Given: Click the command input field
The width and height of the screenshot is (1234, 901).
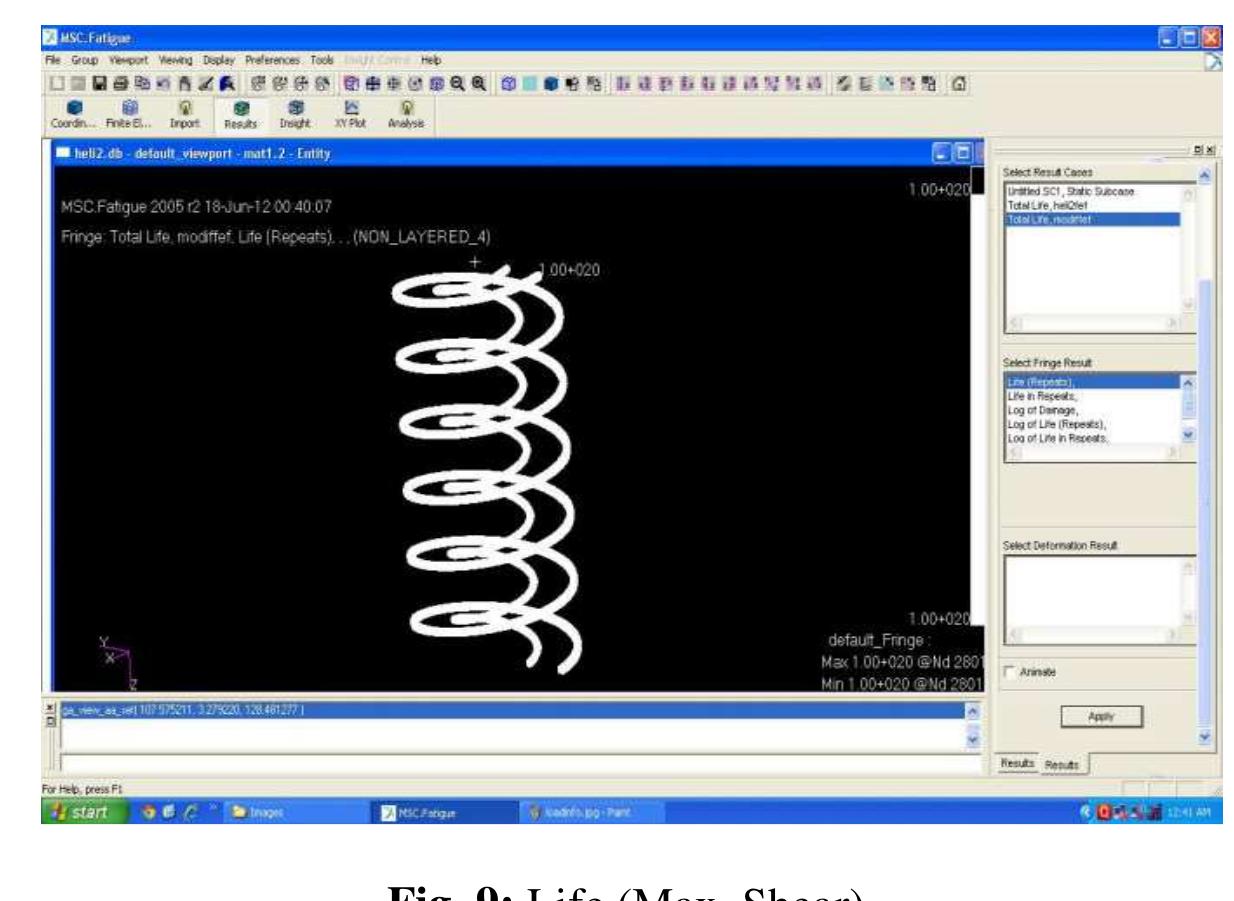Looking at the screenshot, I should [520, 762].
